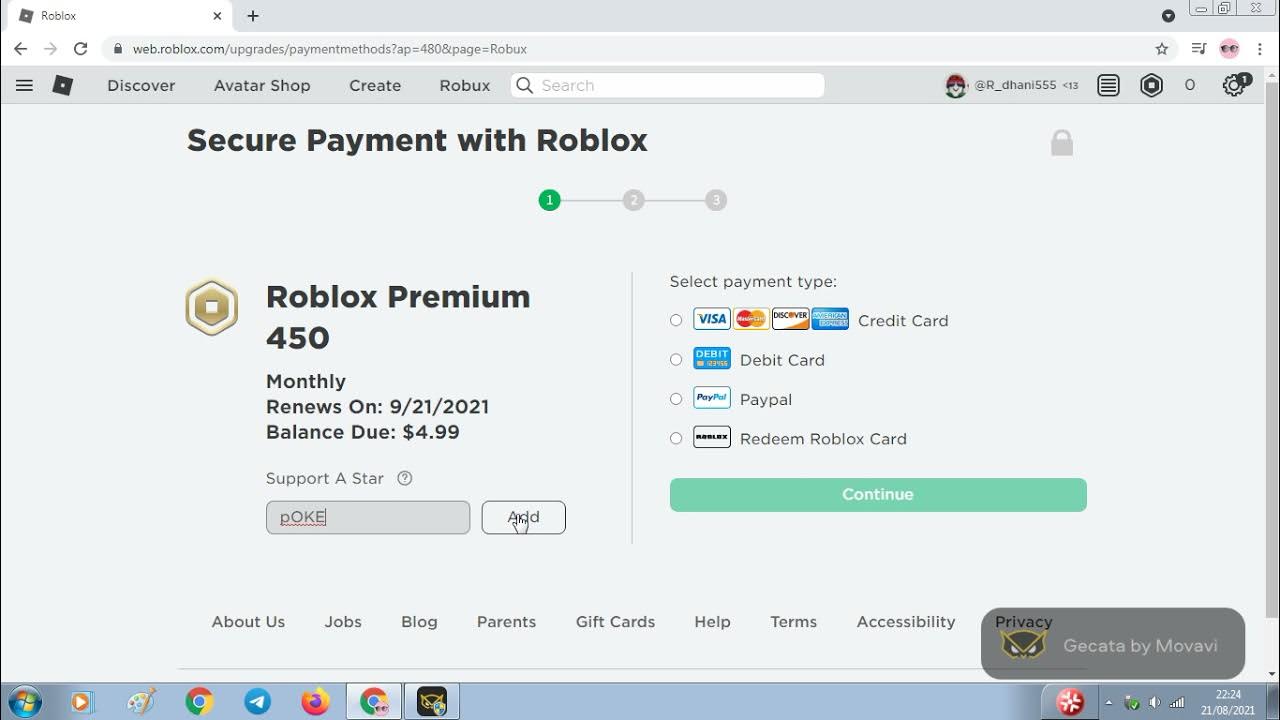Click the American Express logo

(830, 319)
